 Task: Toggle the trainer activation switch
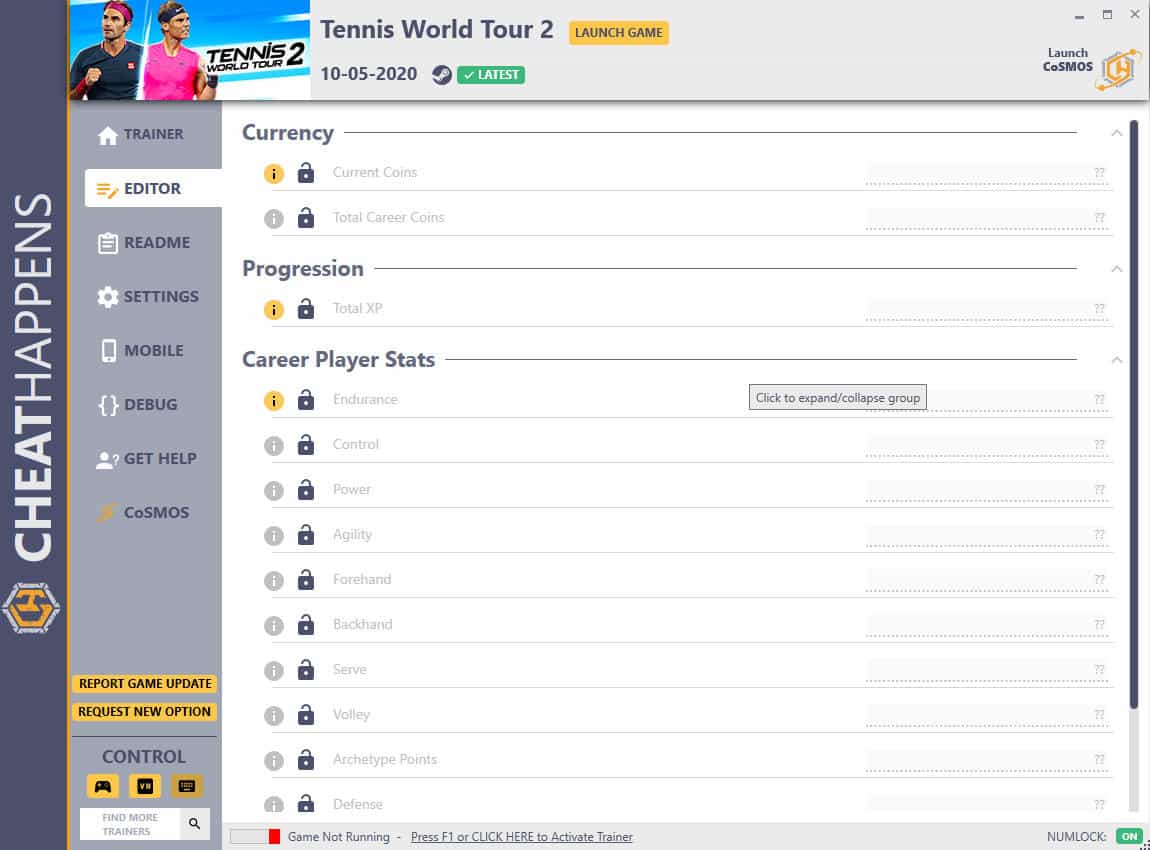coord(254,837)
